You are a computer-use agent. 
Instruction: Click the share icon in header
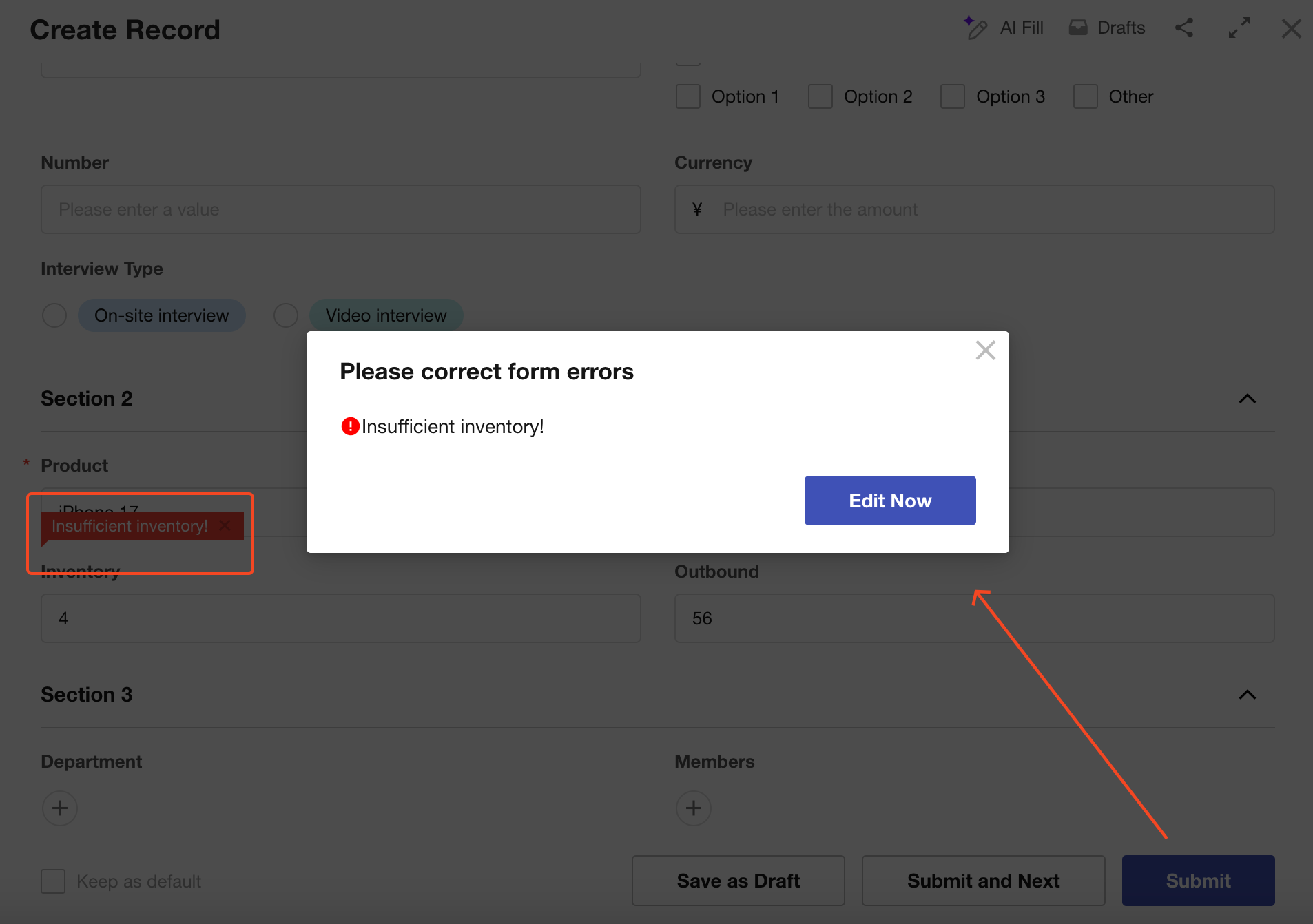tap(1184, 28)
